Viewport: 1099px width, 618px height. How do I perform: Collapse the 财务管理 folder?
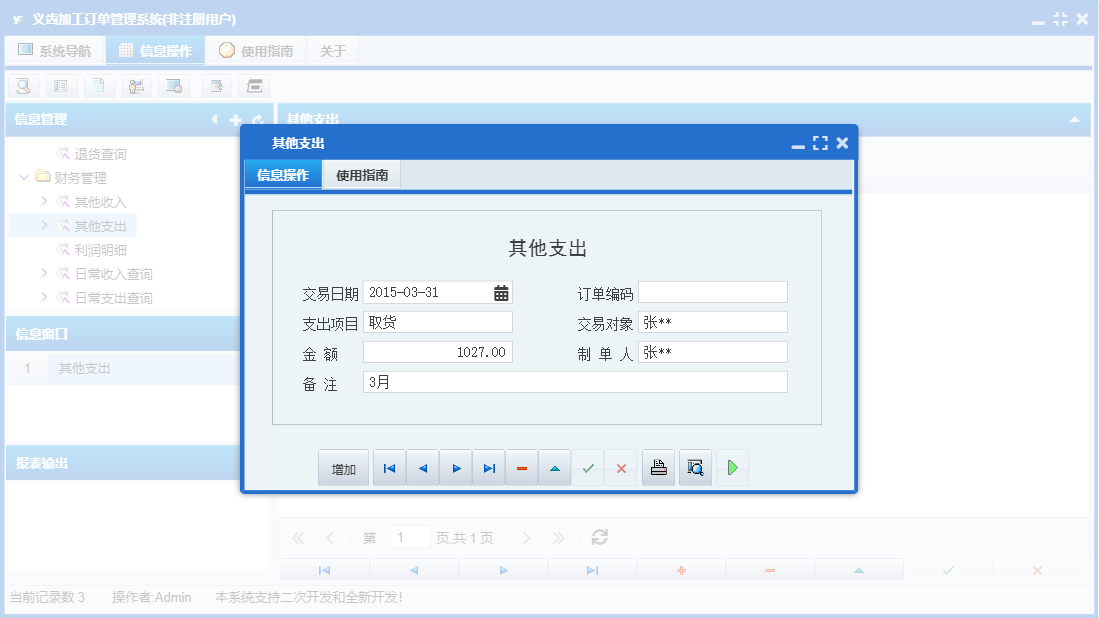click(x=24, y=177)
